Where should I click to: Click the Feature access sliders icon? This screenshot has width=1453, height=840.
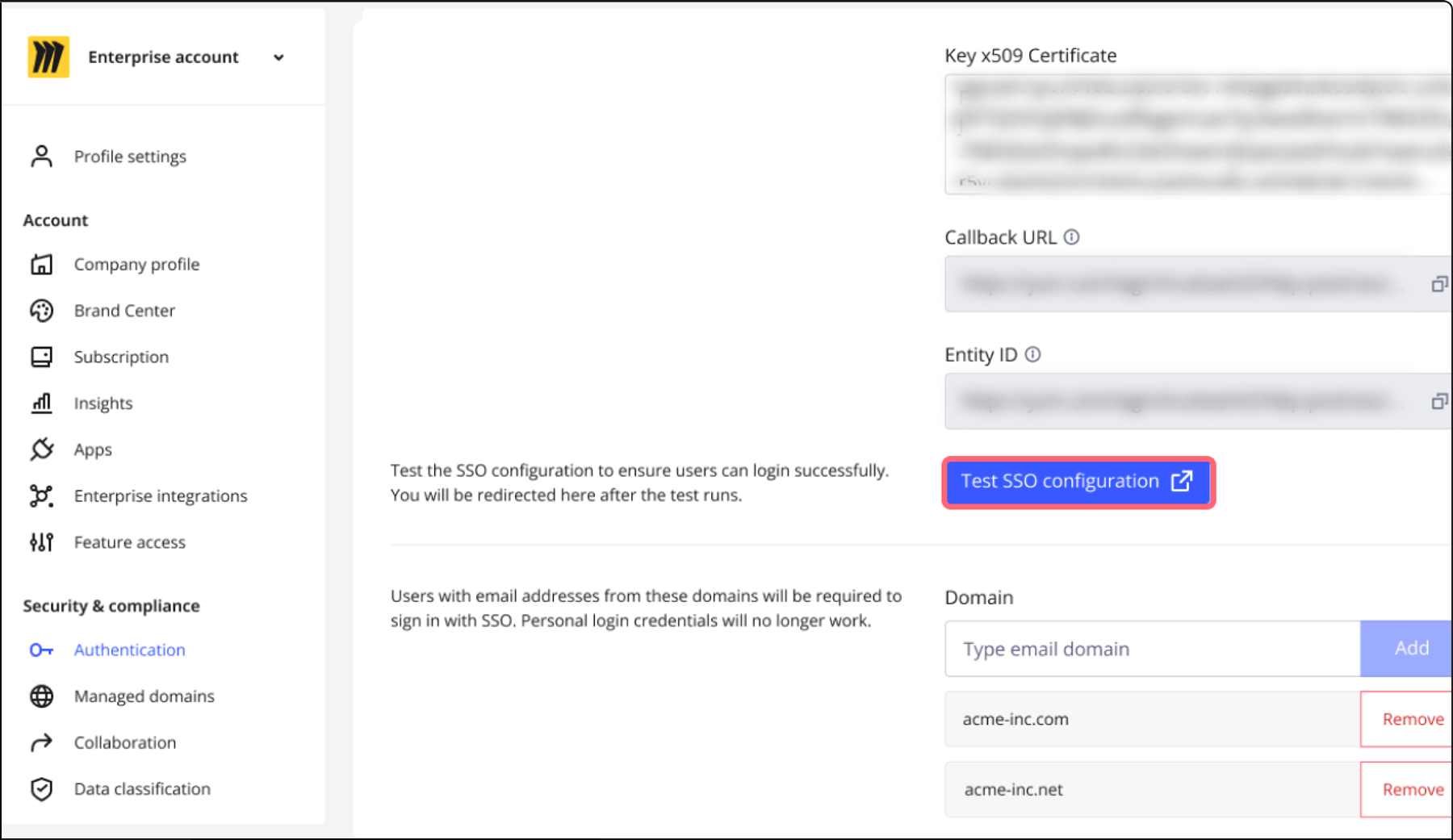[41, 542]
